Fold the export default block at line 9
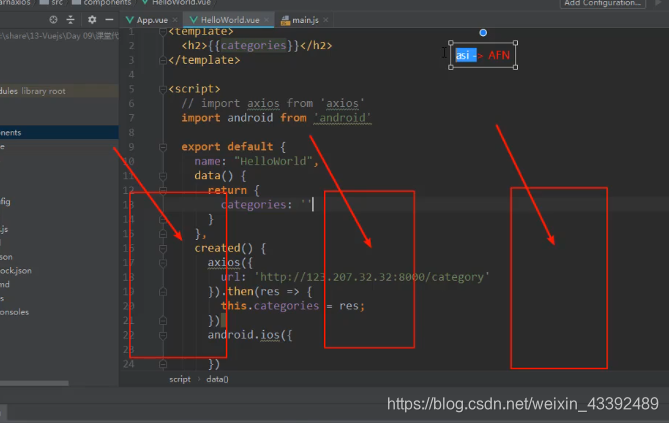The height and width of the screenshot is (423, 669). [163, 147]
